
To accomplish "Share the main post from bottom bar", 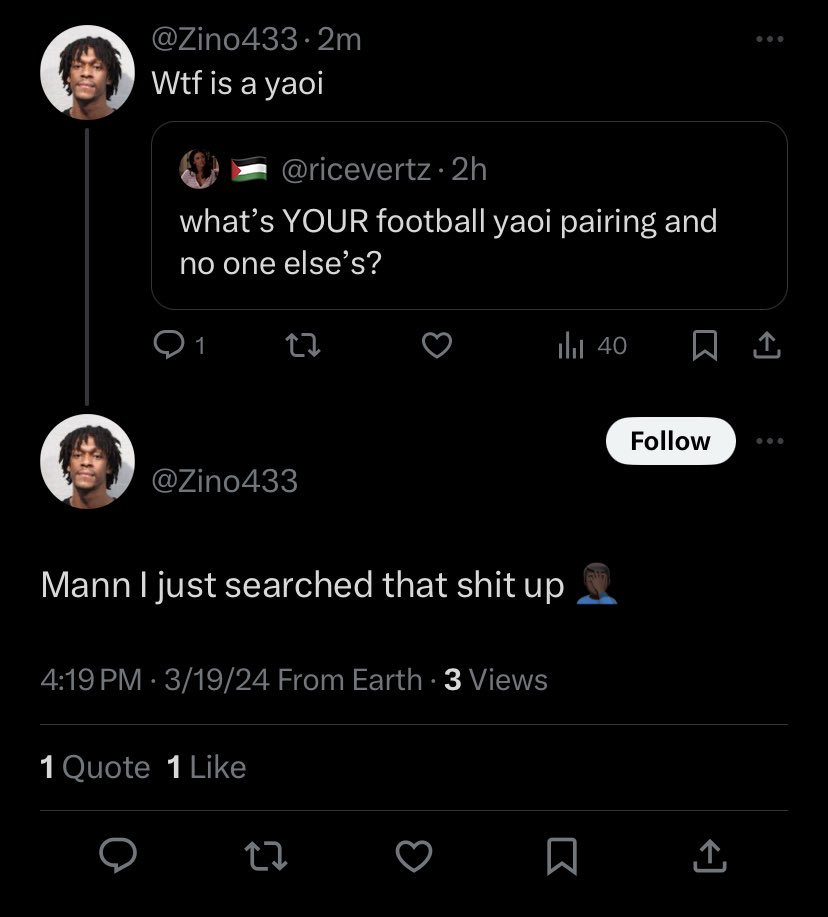I will pyautogui.click(x=708, y=854).
